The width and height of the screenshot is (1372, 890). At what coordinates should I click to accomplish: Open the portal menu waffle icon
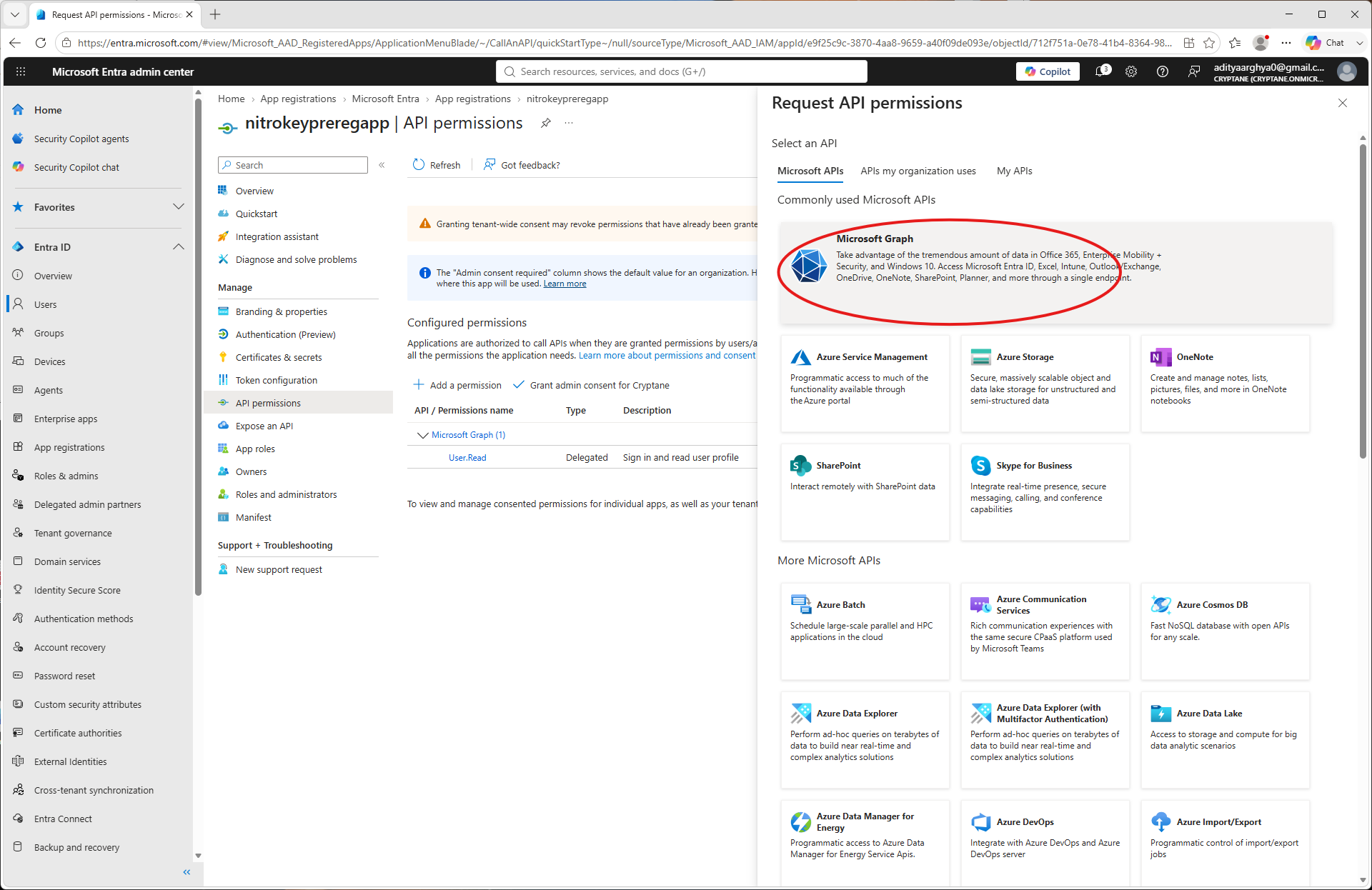coord(21,71)
